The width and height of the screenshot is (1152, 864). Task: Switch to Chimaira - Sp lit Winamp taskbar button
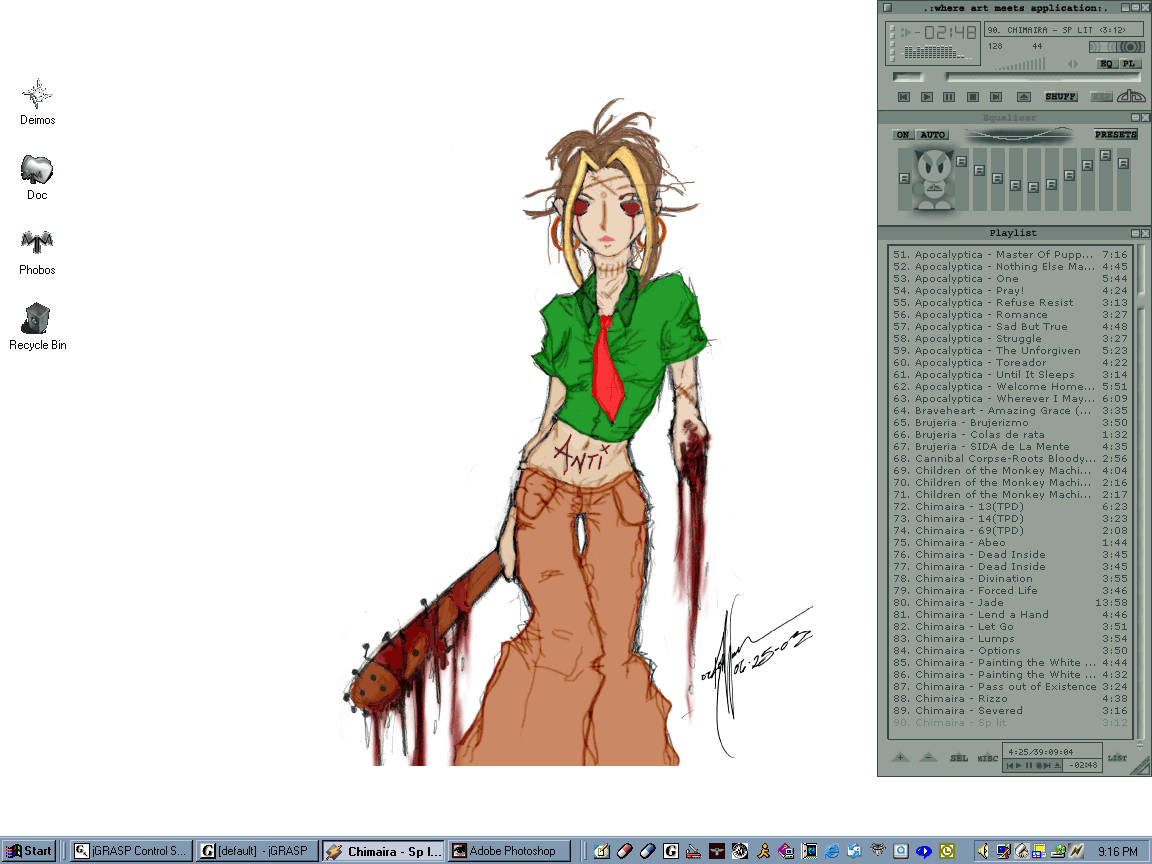click(384, 851)
